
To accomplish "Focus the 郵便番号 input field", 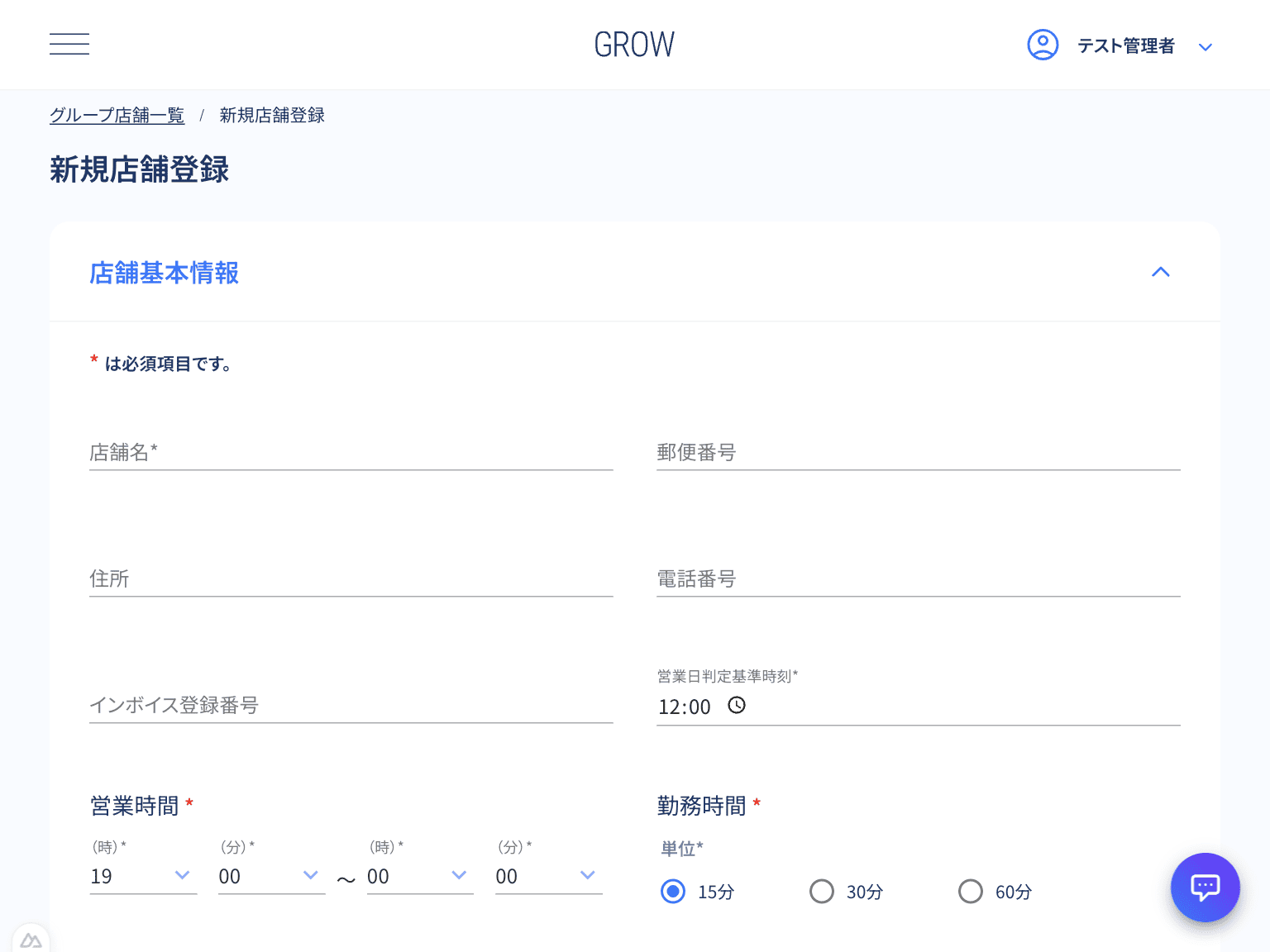I will coord(918,452).
